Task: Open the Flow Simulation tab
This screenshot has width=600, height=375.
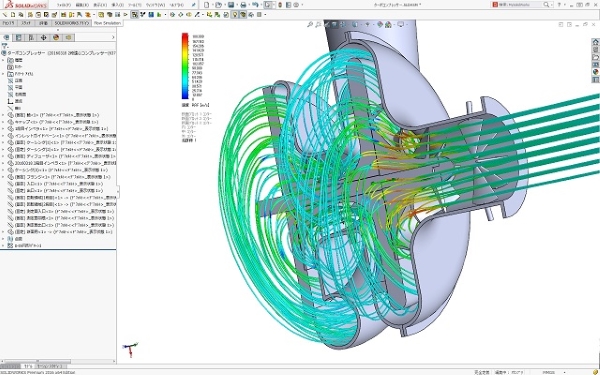Action: point(107,23)
